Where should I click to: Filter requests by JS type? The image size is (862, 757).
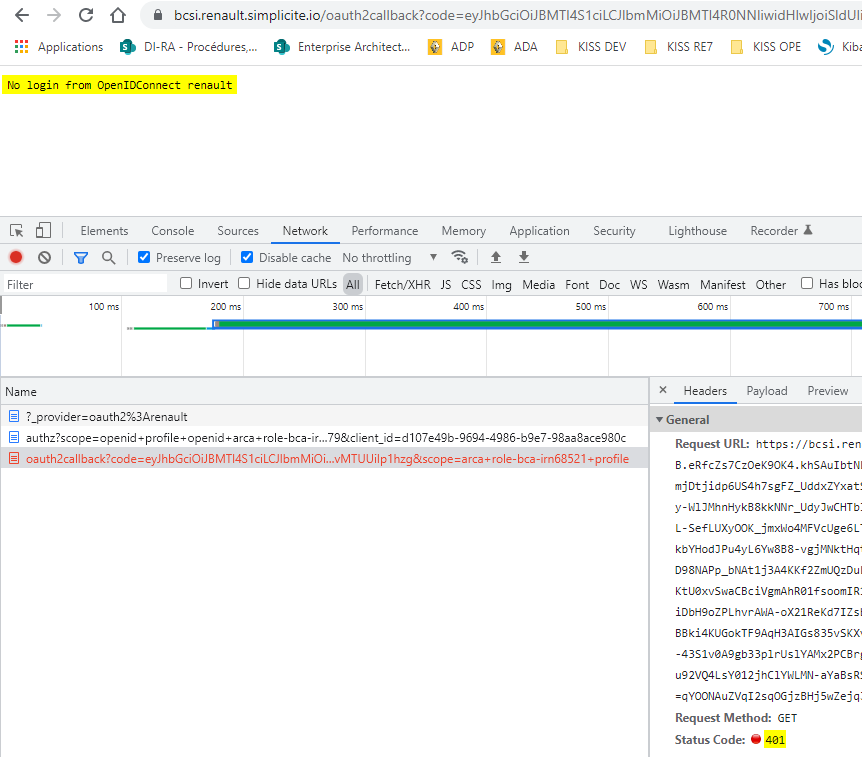(x=446, y=284)
